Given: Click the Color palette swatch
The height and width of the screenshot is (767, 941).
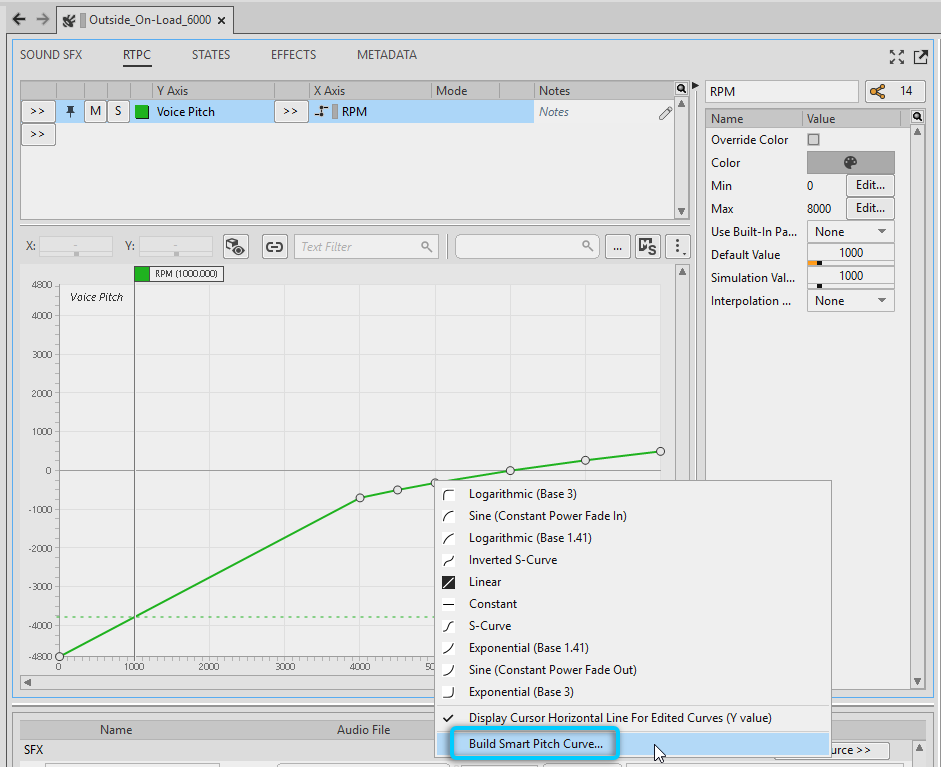Looking at the screenshot, I should [850, 163].
